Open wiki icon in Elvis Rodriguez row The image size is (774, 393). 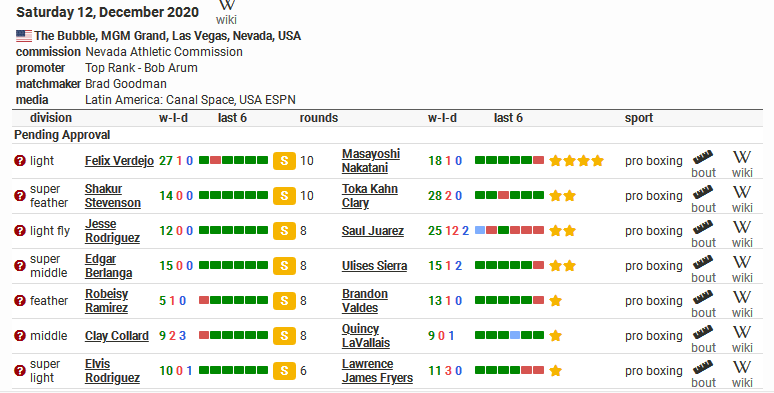(742, 374)
